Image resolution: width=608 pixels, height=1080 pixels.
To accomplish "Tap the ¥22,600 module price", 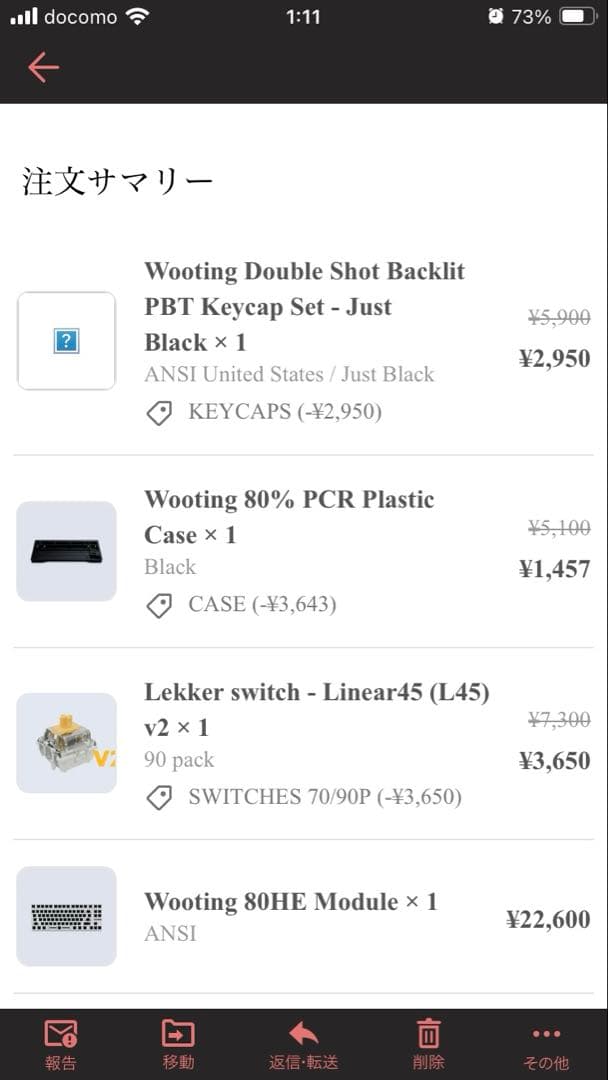I will point(548,919).
